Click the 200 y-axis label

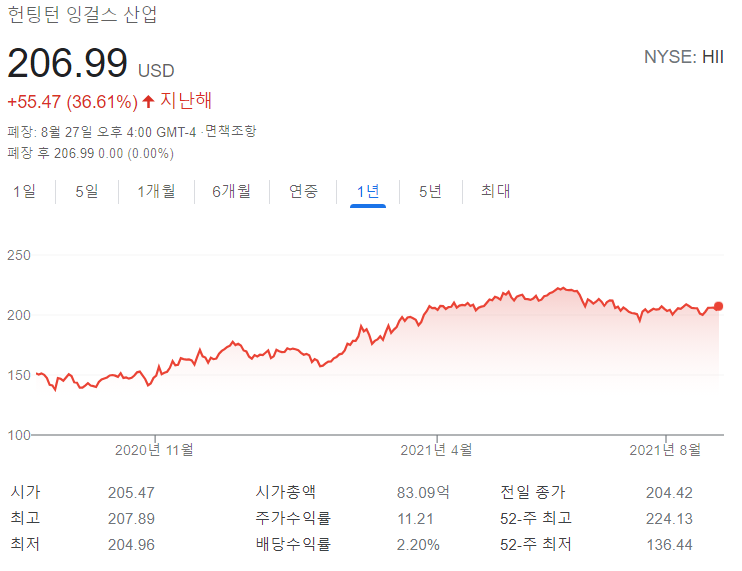(x=18, y=315)
